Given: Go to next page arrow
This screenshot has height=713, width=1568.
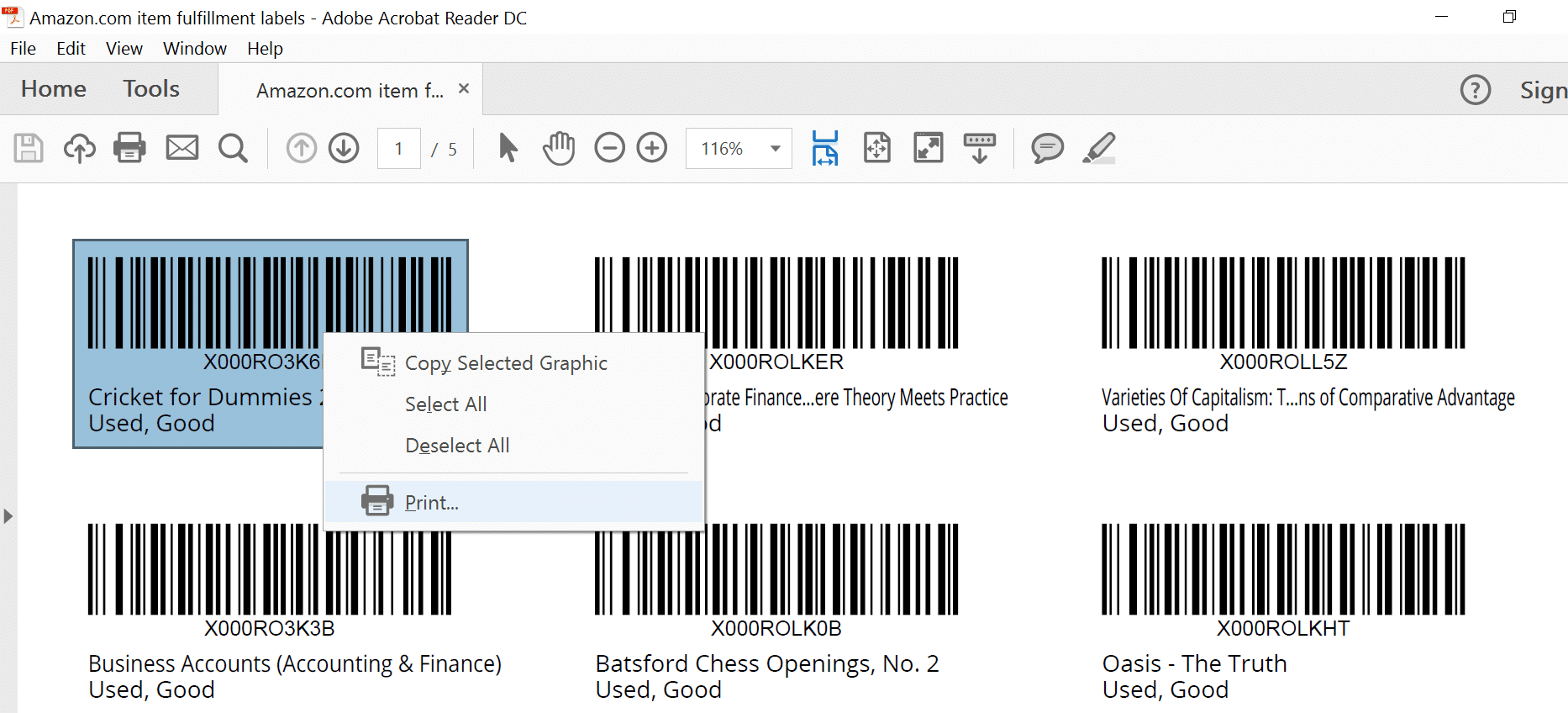Looking at the screenshot, I should (344, 148).
